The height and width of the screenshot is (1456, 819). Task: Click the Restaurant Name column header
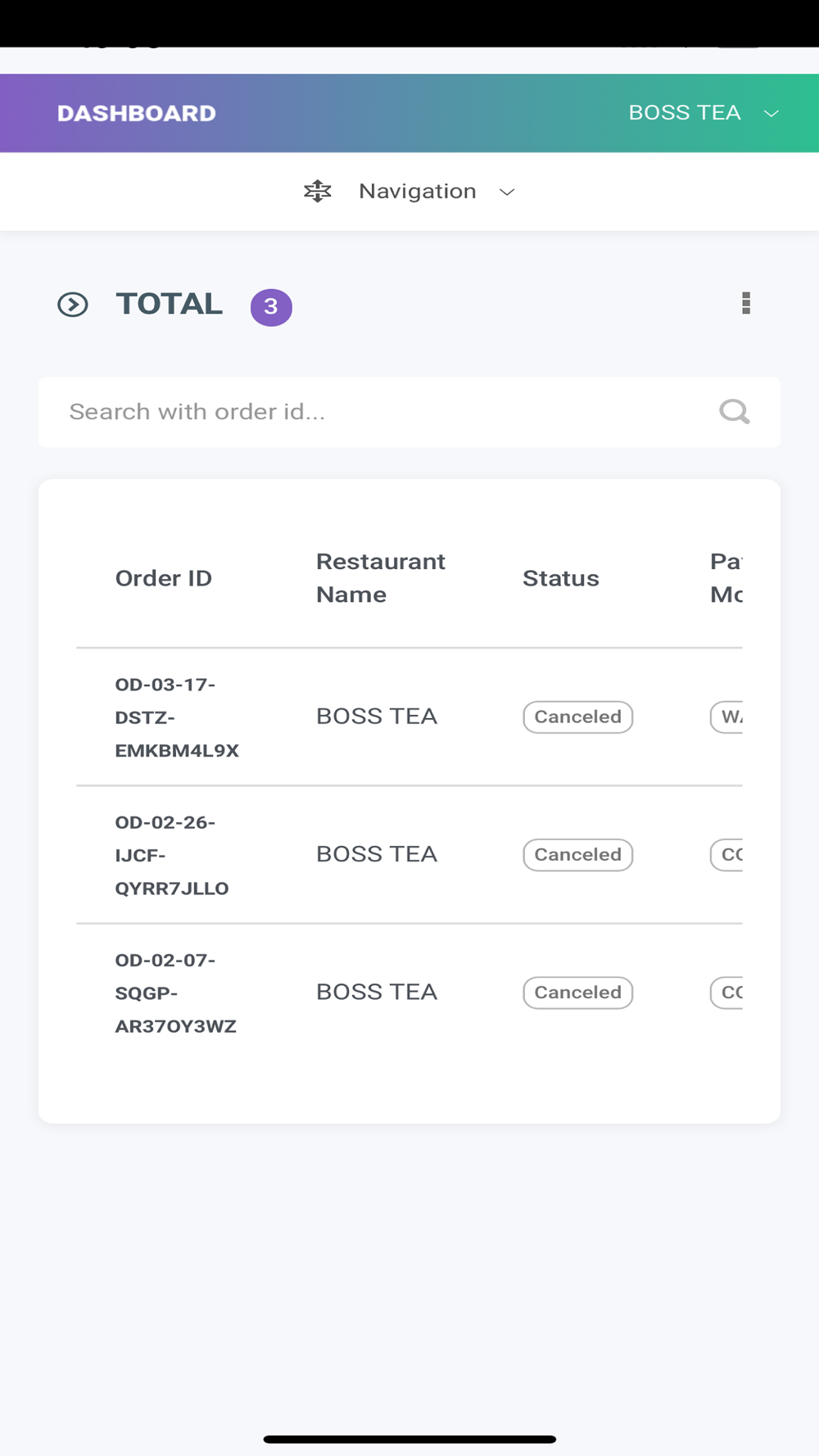381,578
